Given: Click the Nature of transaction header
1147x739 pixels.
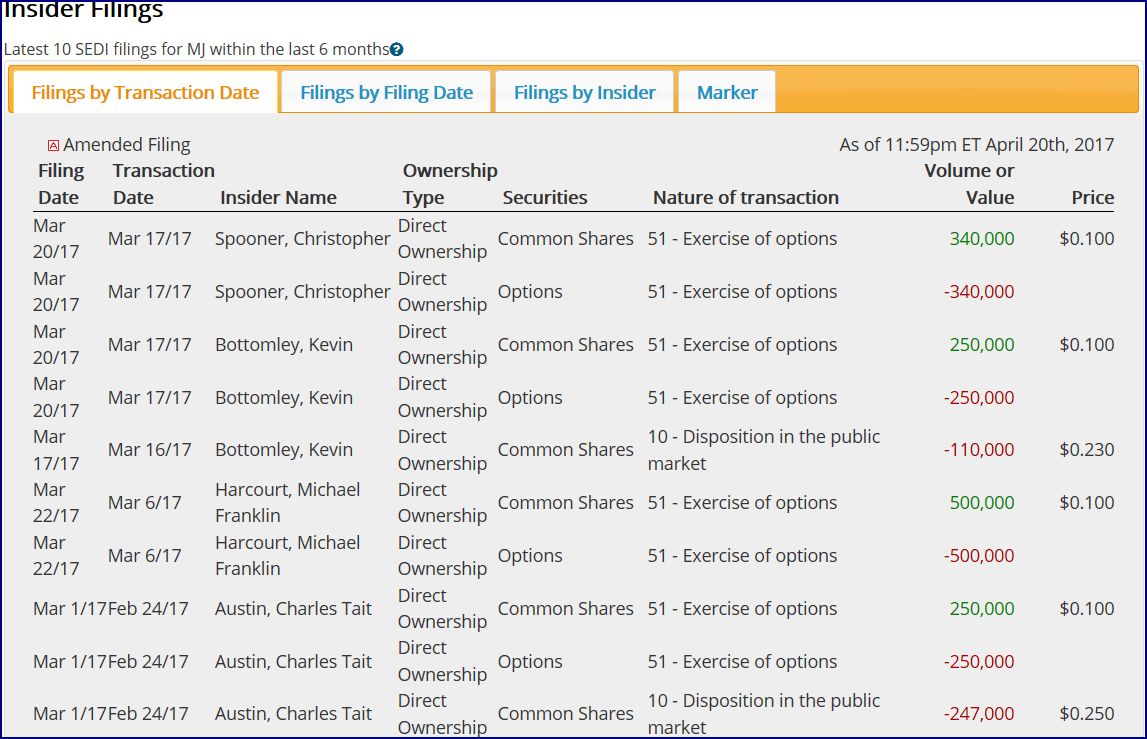Looking at the screenshot, I should 745,197.
